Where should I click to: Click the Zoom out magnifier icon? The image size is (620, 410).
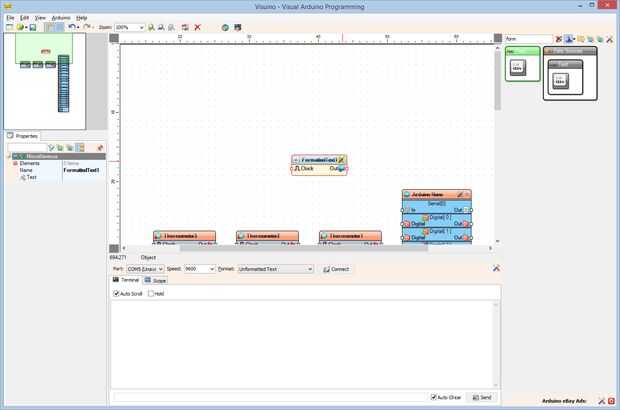[161, 27]
